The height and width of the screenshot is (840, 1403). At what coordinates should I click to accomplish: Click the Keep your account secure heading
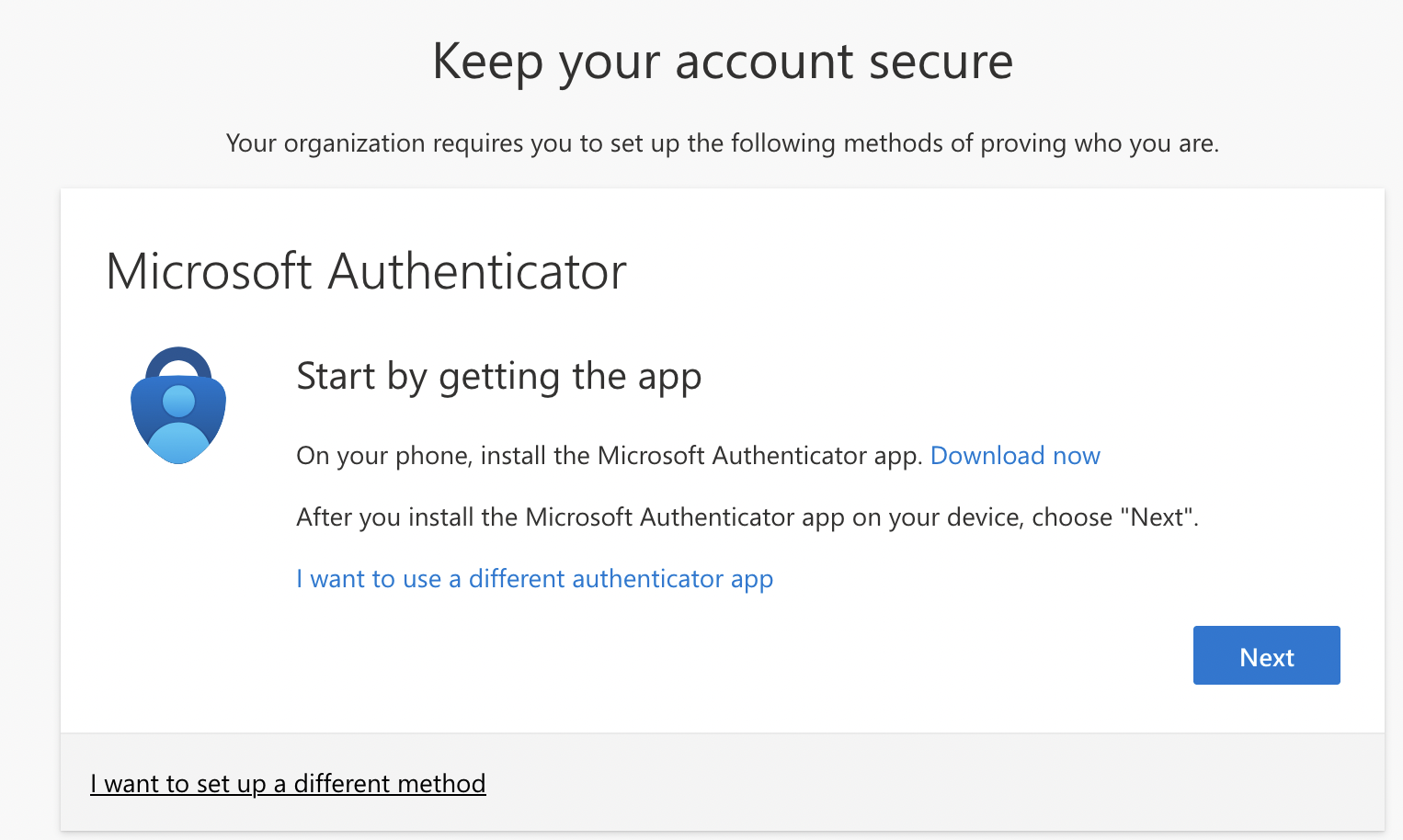[723, 62]
